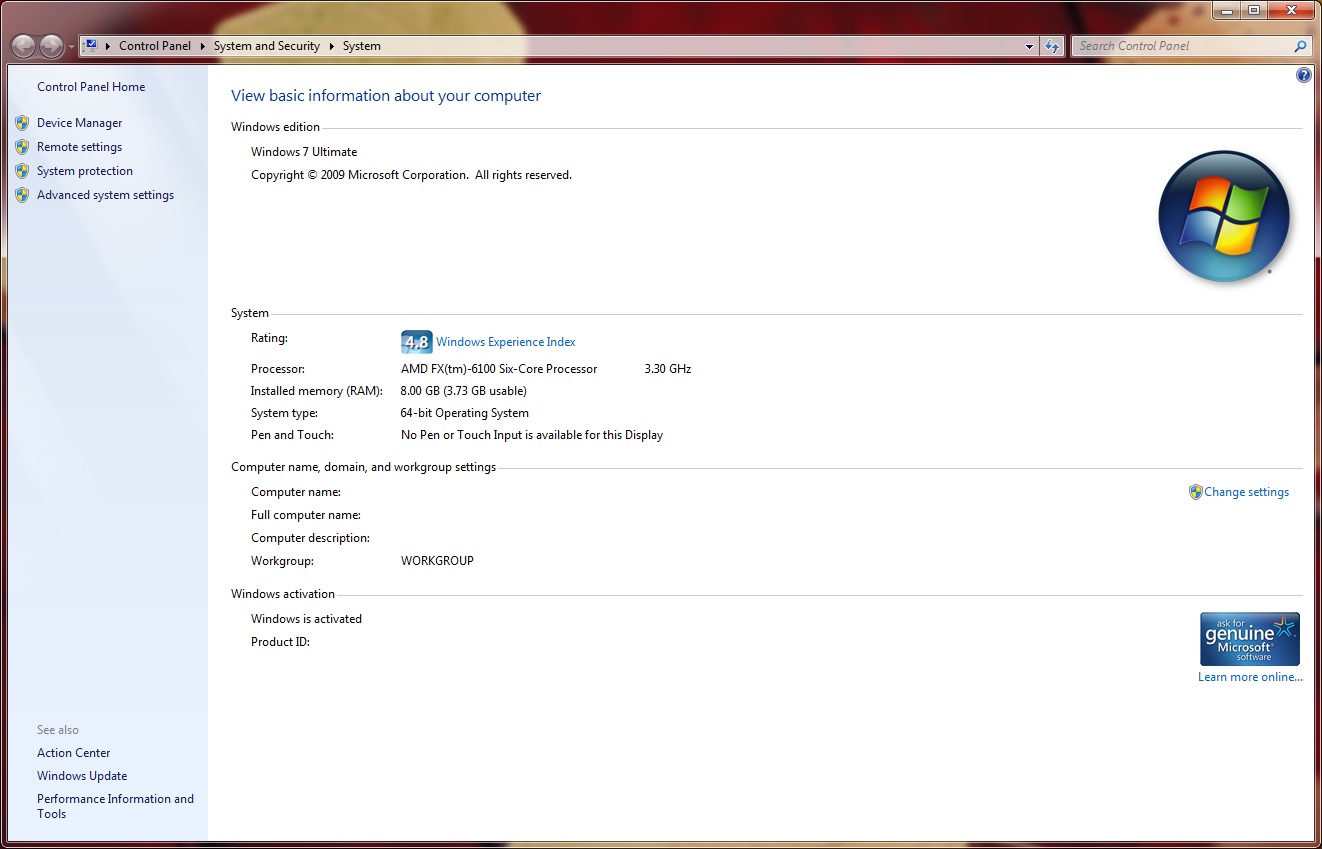
Task: Click the Back navigation arrow button
Action: [23, 46]
